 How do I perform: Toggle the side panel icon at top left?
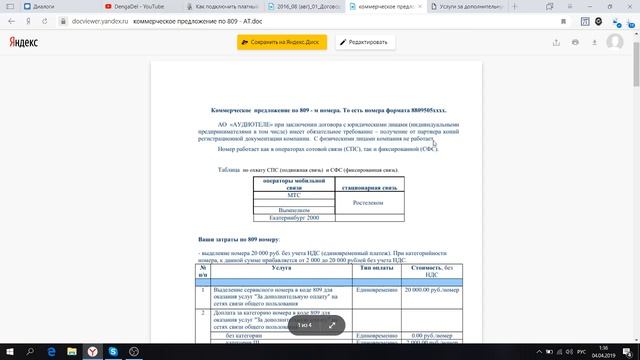tap(10, 7)
